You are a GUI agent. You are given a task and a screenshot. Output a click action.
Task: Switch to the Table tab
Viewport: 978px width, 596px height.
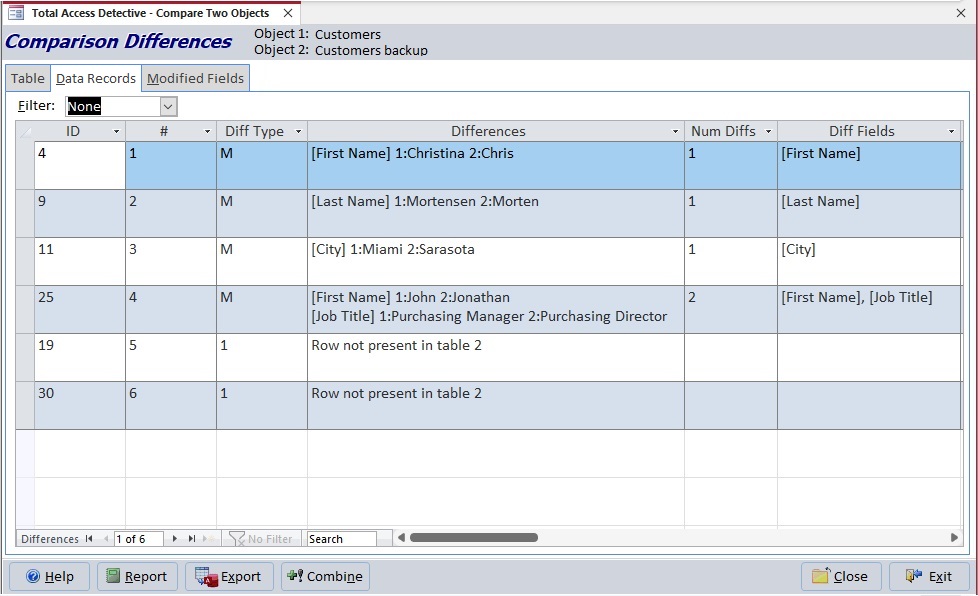coord(27,78)
